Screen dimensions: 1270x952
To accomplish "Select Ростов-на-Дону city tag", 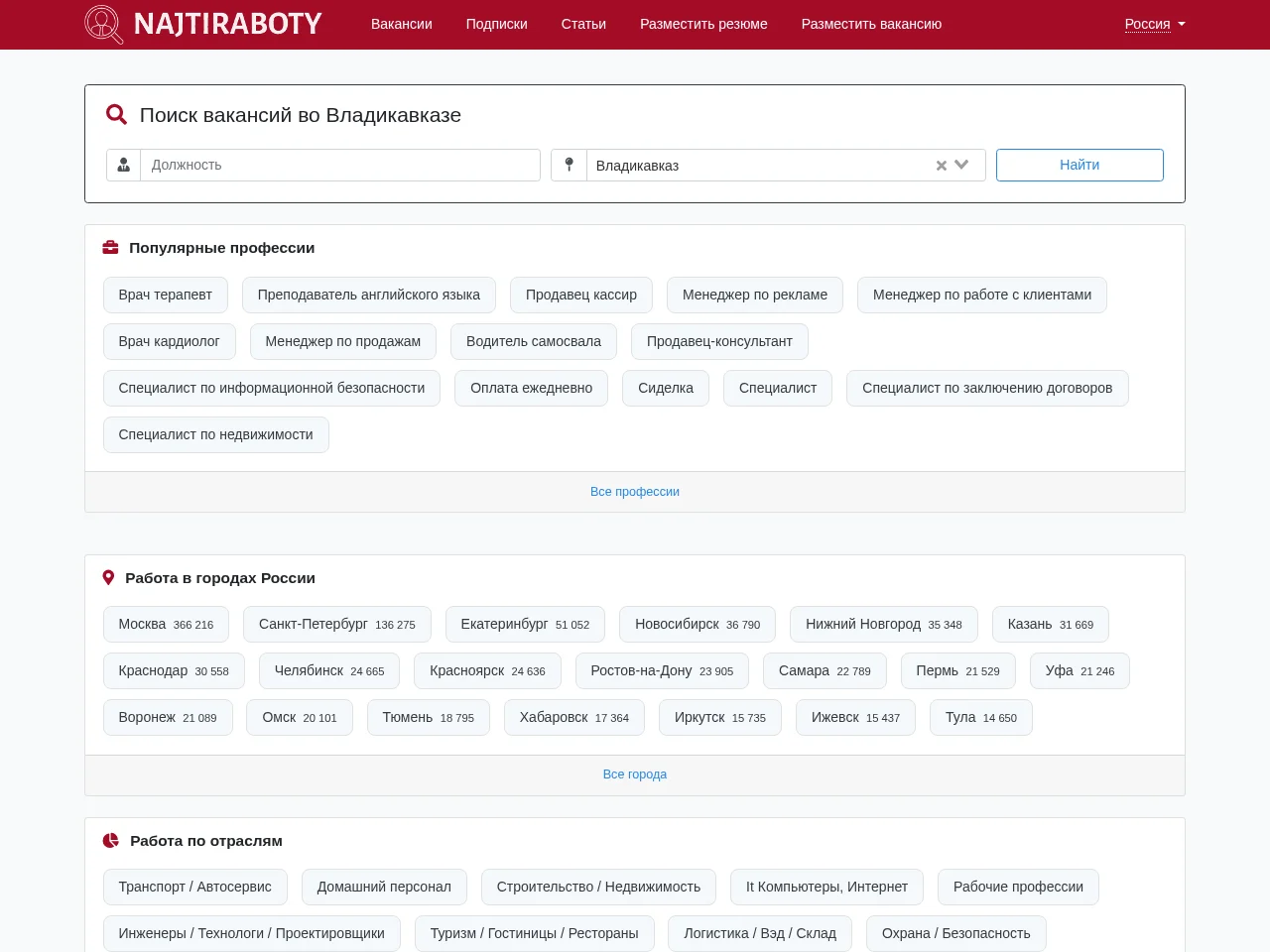I will click(x=662, y=670).
